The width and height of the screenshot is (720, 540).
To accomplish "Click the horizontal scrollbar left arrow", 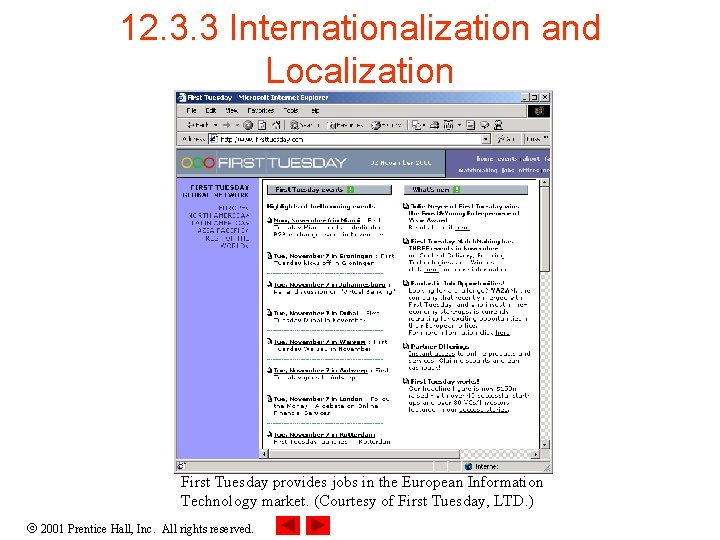I will click(264, 454).
